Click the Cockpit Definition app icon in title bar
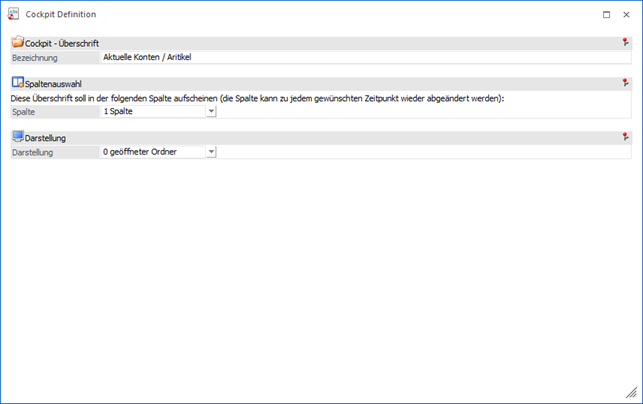 tap(12, 15)
